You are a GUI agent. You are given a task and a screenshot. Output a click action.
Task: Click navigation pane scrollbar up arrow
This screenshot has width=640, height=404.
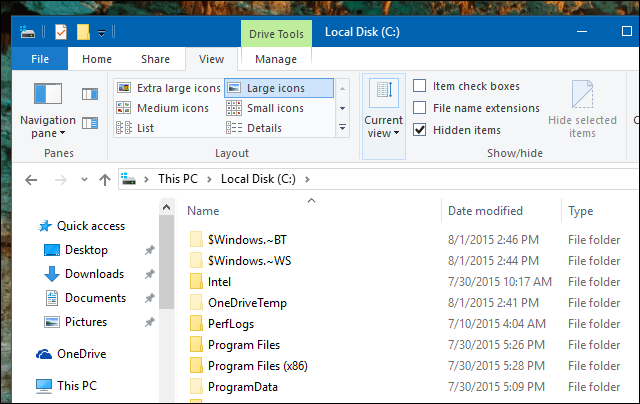click(166, 207)
